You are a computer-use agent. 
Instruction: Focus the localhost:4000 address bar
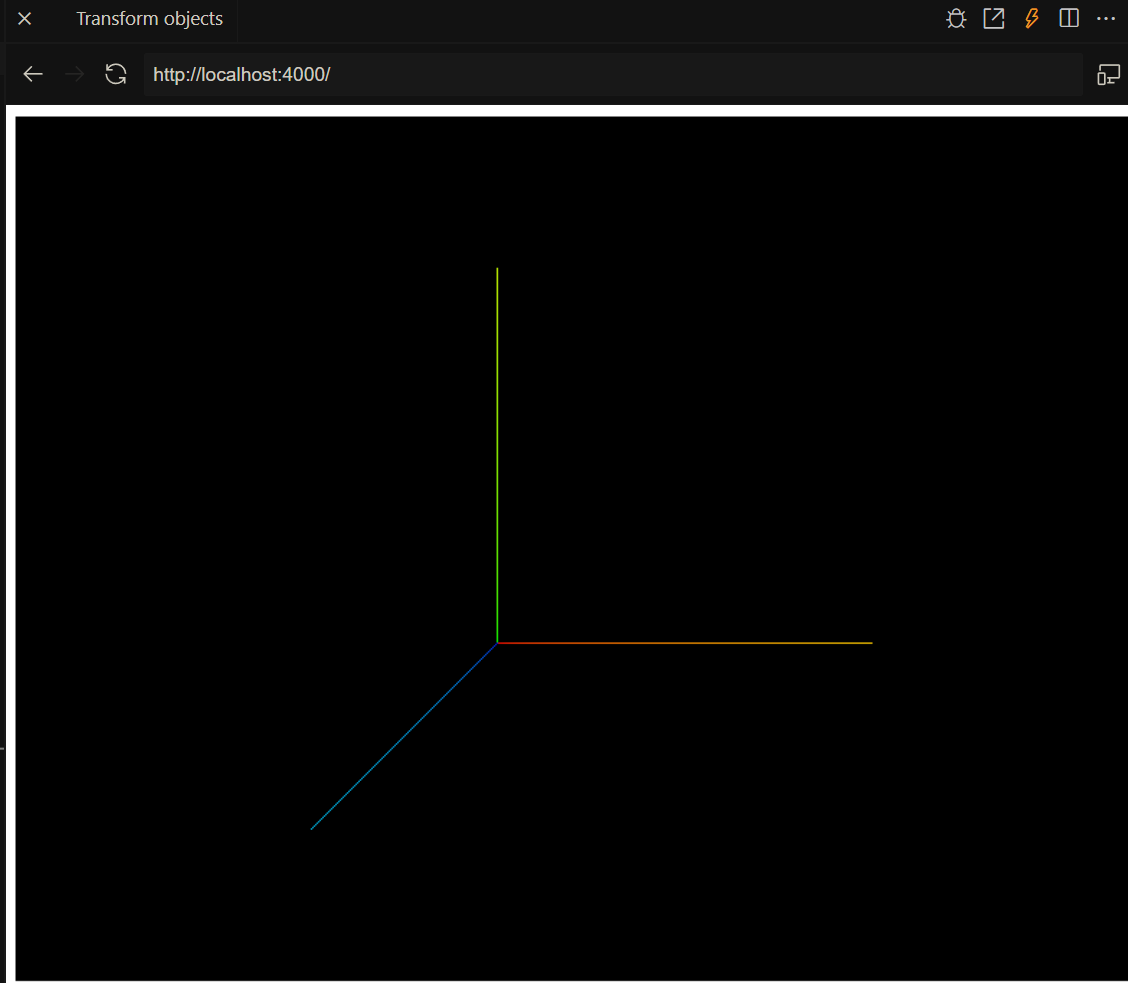coord(613,74)
